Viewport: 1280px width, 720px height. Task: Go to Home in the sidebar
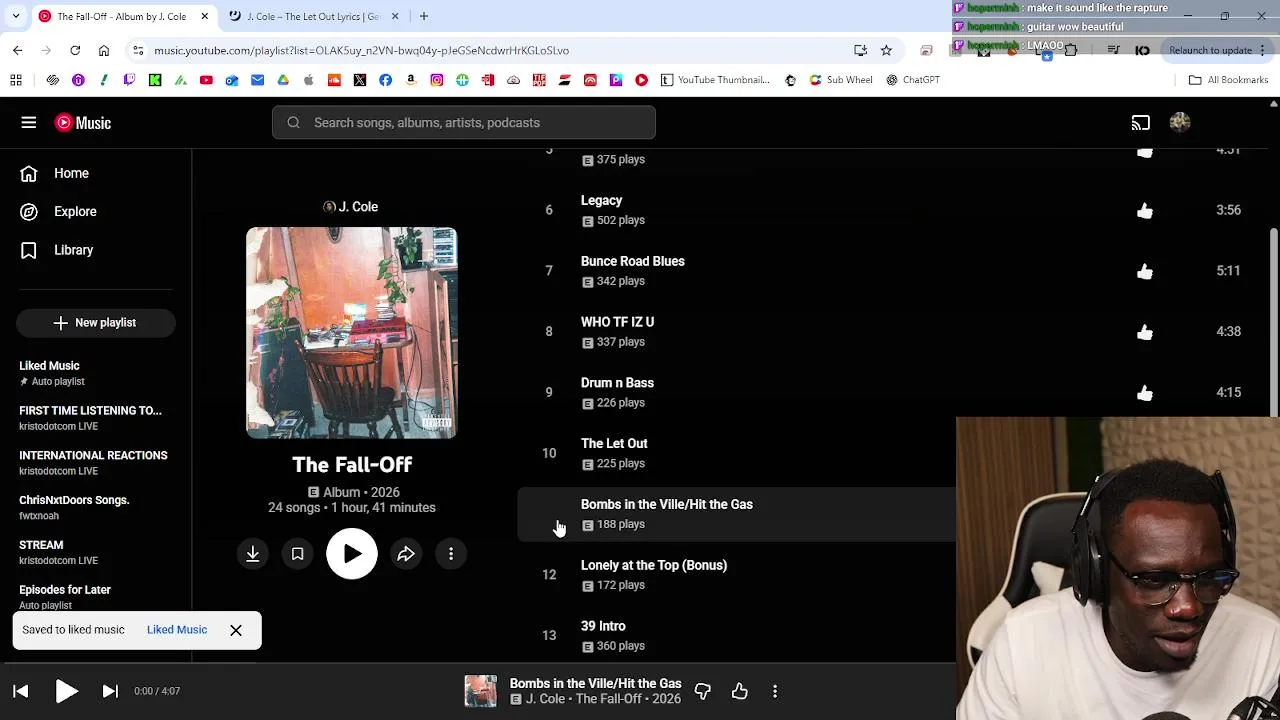(71, 173)
